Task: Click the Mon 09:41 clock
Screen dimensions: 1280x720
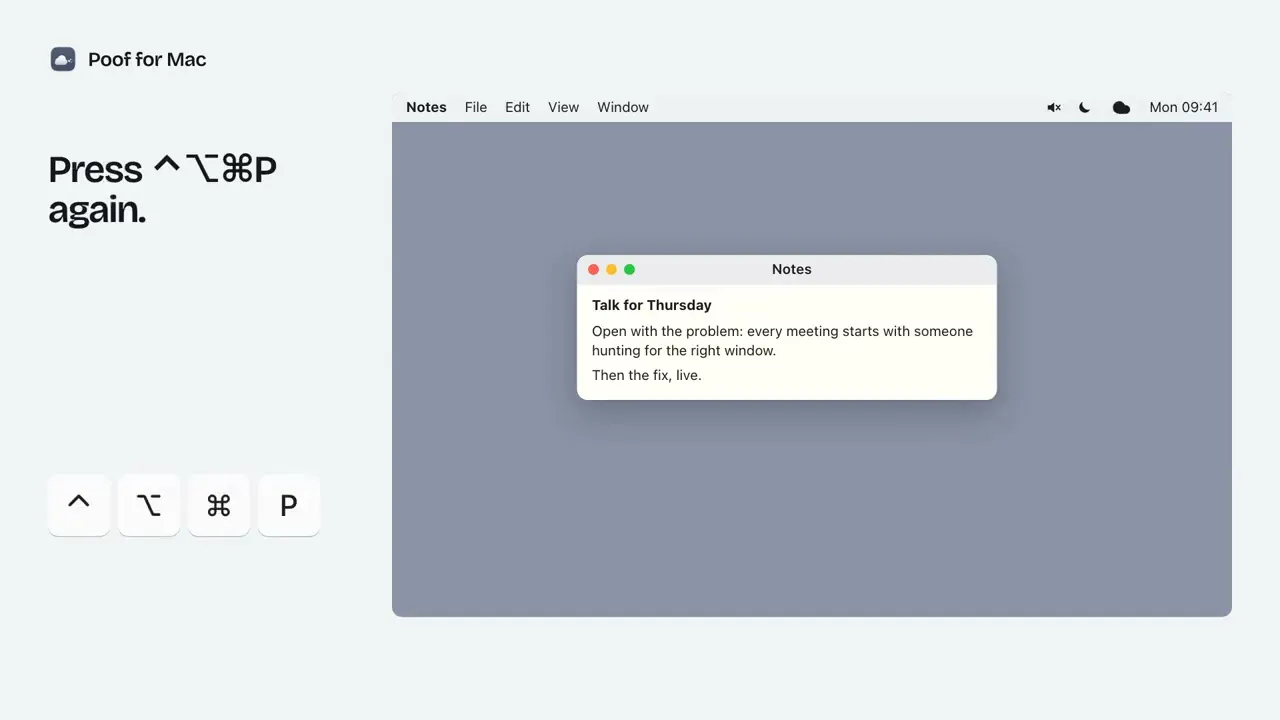Action: pyautogui.click(x=1184, y=107)
